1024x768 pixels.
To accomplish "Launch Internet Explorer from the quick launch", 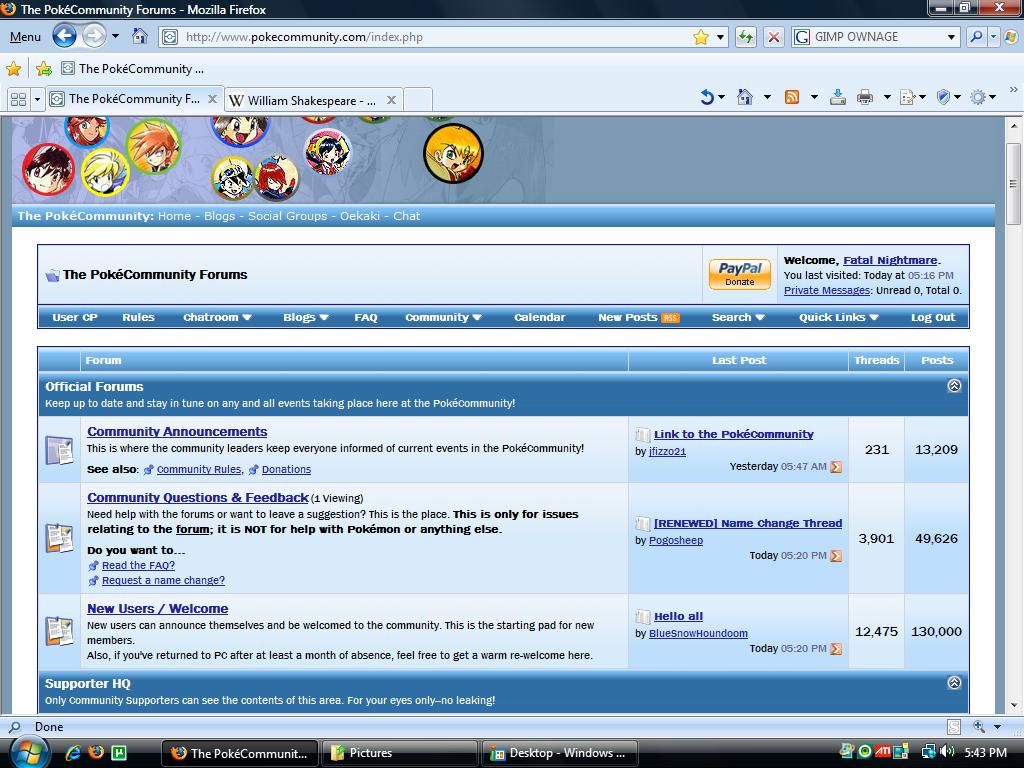I will [x=72, y=752].
